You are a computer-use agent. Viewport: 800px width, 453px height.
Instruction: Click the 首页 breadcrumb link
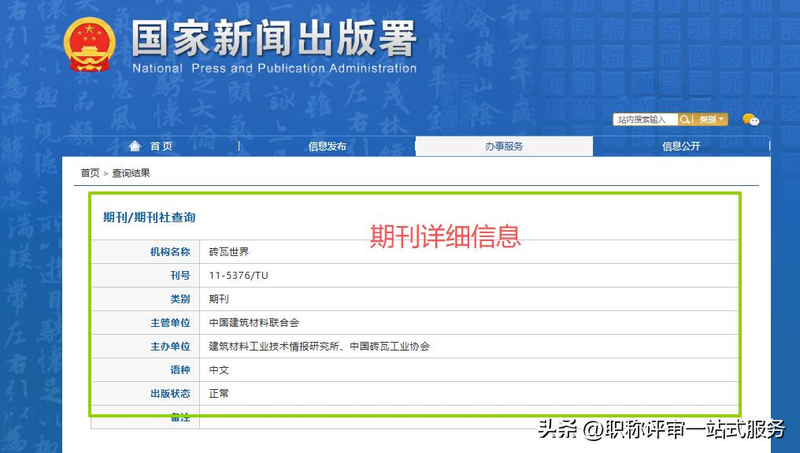click(90, 173)
